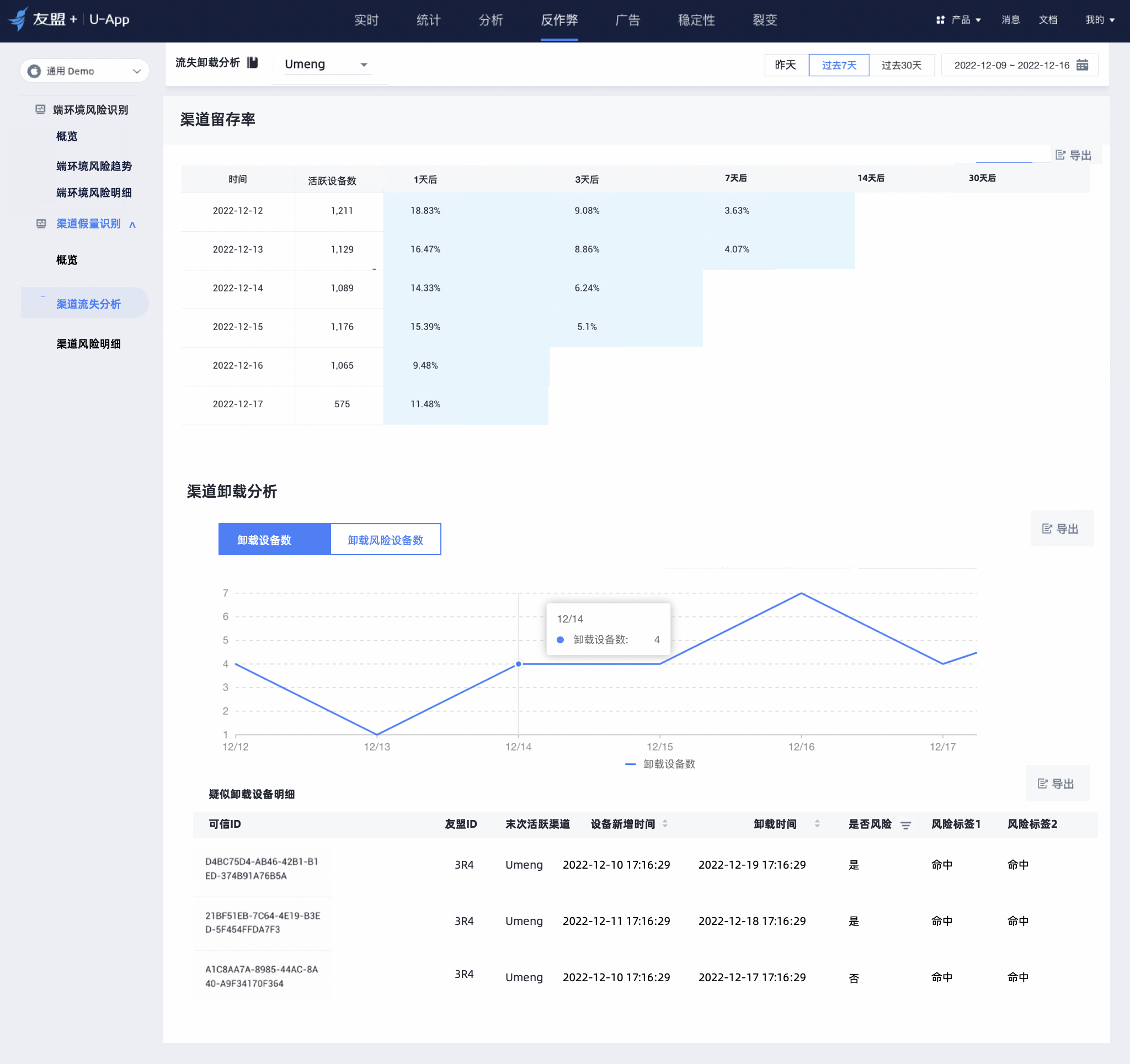1130x1064 pixels.
Task: Open the calendar icon in date range
Action: click(1082, 65)
